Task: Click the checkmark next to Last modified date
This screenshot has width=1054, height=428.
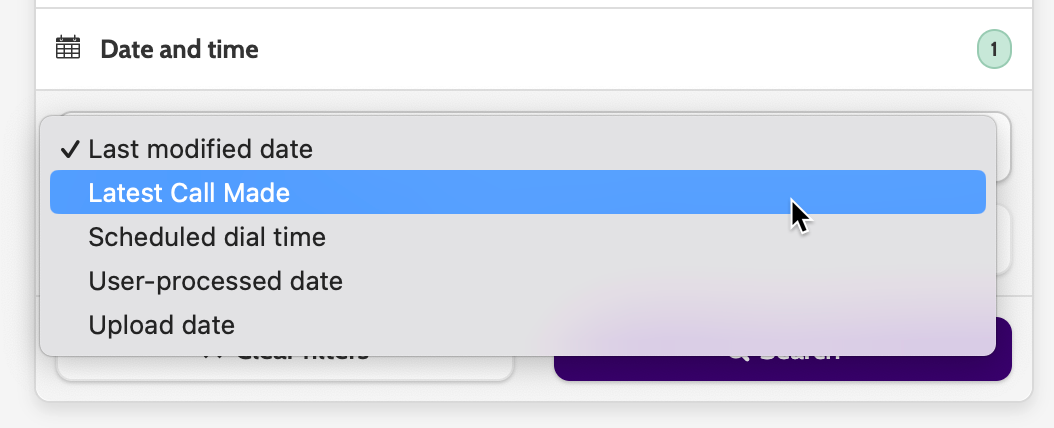Action: tap(69, 150)
